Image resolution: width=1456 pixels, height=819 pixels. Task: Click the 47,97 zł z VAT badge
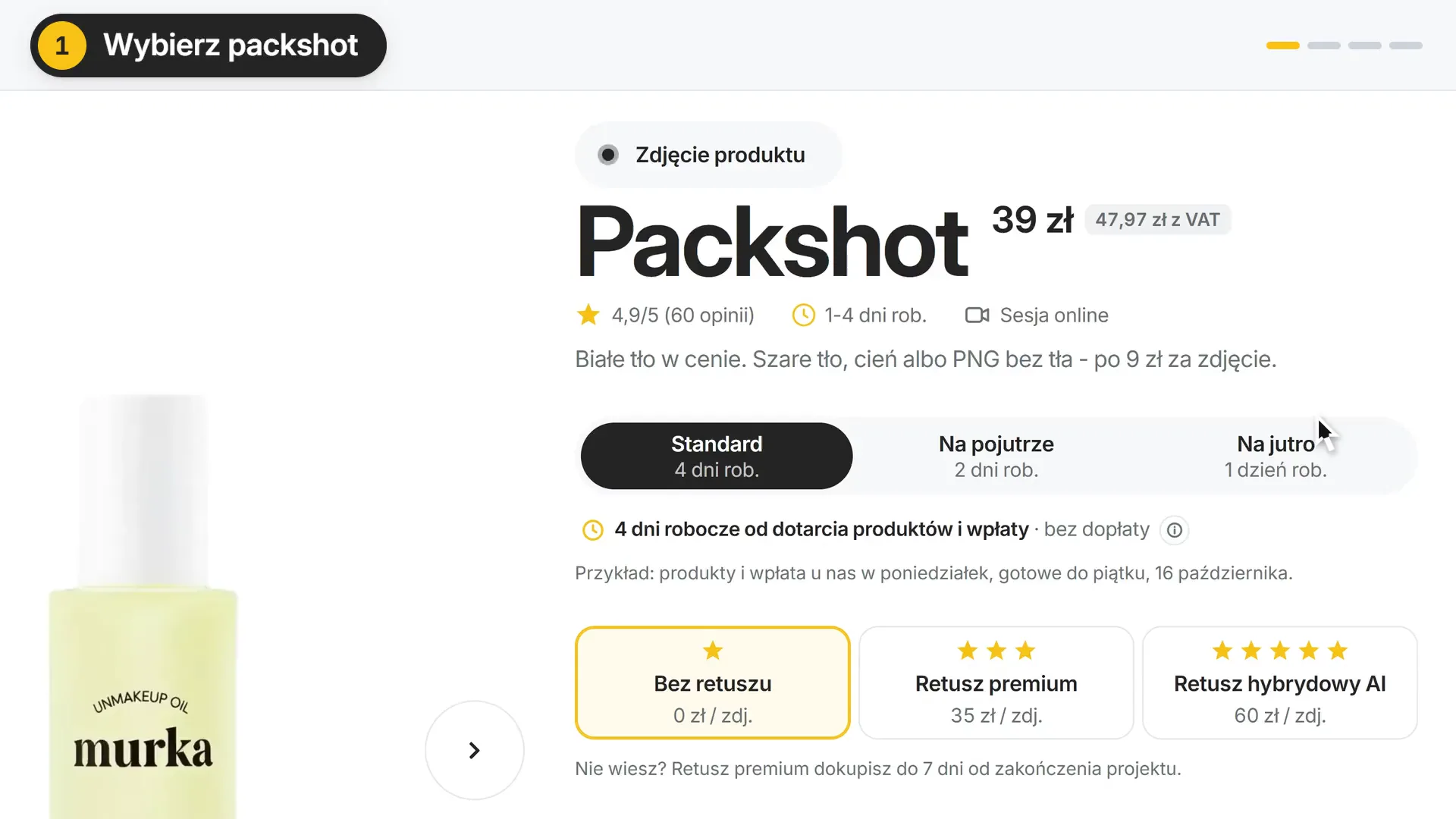click(x=1157, y=220)
